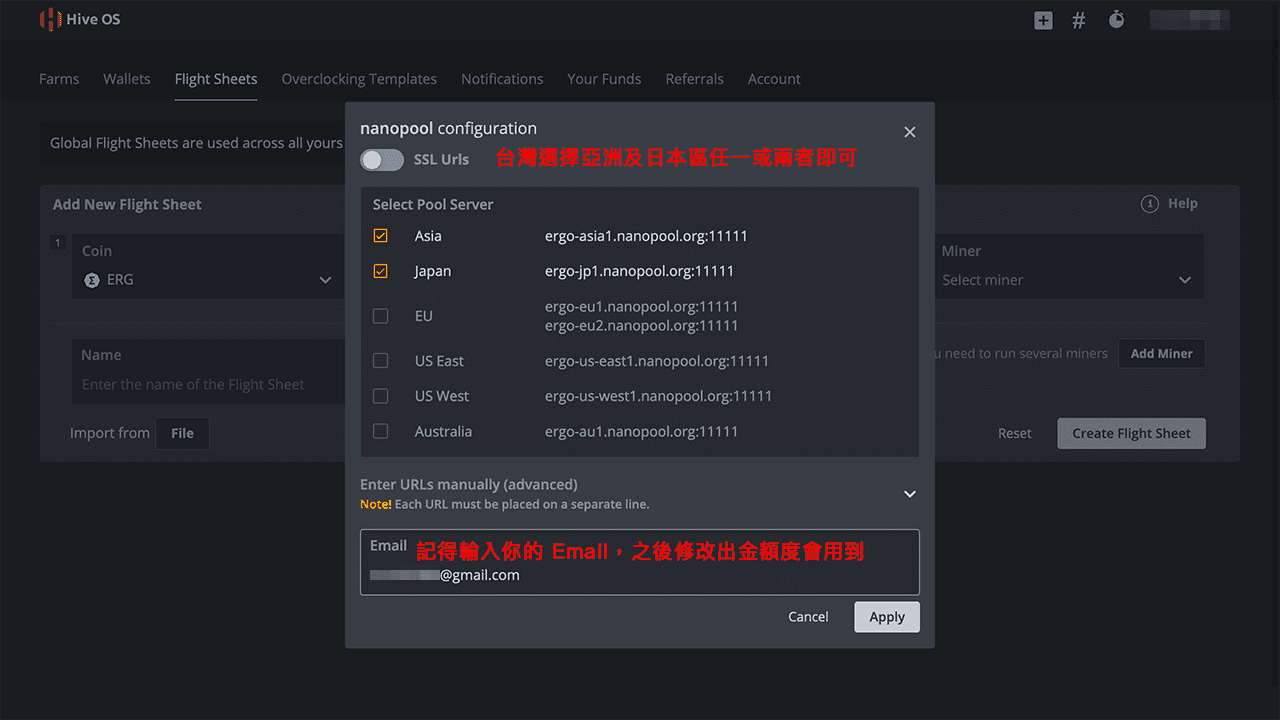This screenshot has height=720, width=1280.
Task: Click the Create Flight Sheet button
Action: [x=1131, y=433]
